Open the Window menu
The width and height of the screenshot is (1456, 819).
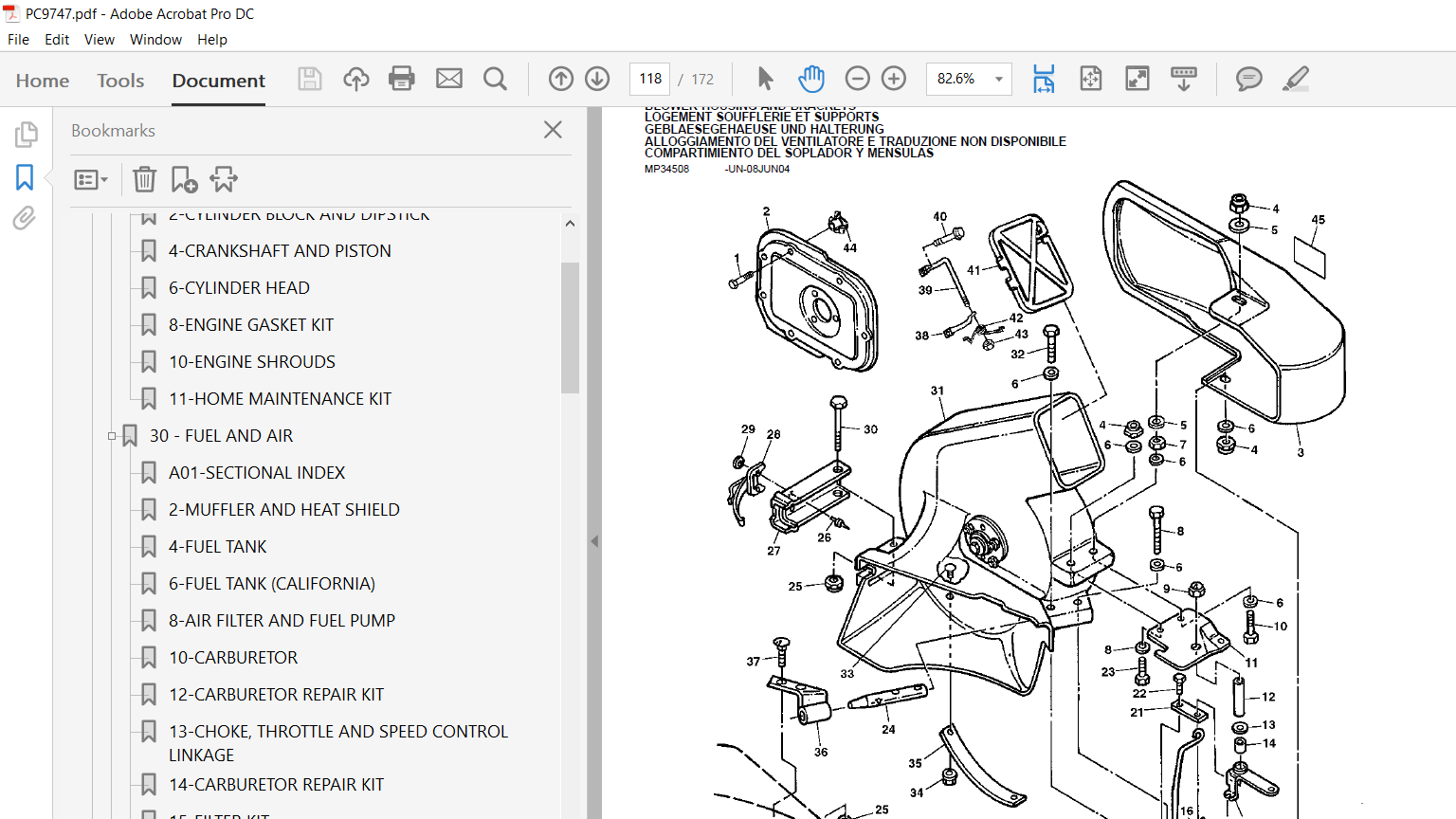(155, 40)
